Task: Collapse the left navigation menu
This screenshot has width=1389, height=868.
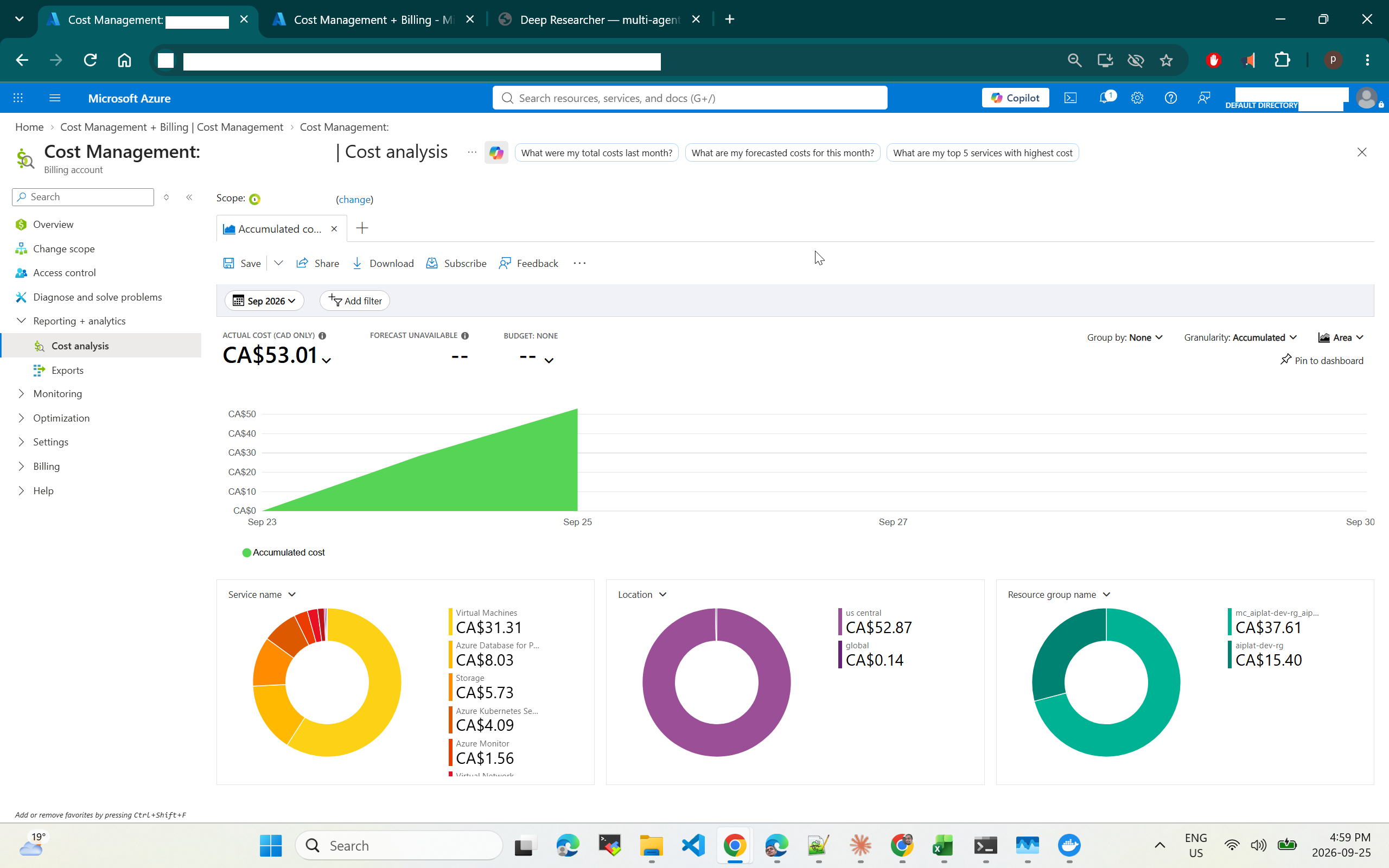Action: coord(189,197)
